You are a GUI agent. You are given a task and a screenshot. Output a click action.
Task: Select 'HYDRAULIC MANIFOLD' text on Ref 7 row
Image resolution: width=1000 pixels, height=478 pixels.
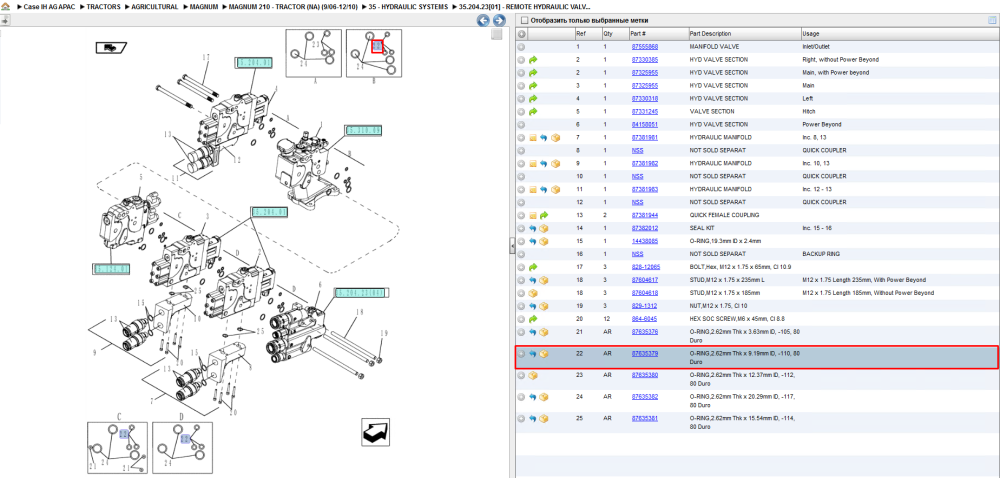tap(721, 138)
